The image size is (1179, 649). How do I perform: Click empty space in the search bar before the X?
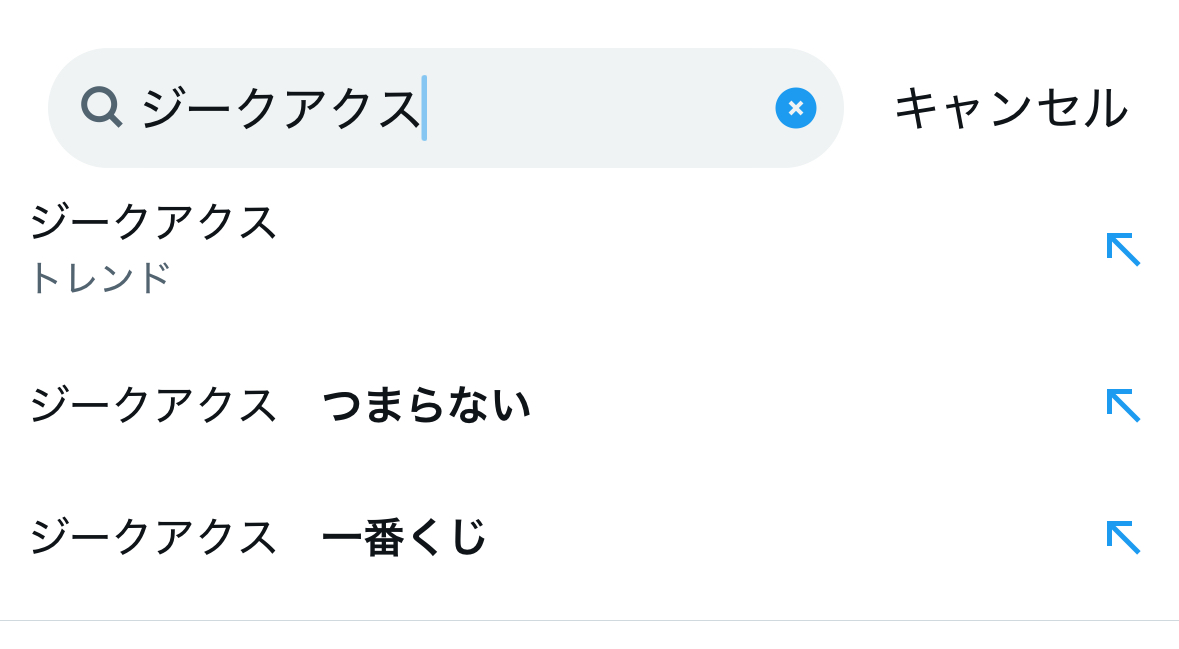click(600, 108)
